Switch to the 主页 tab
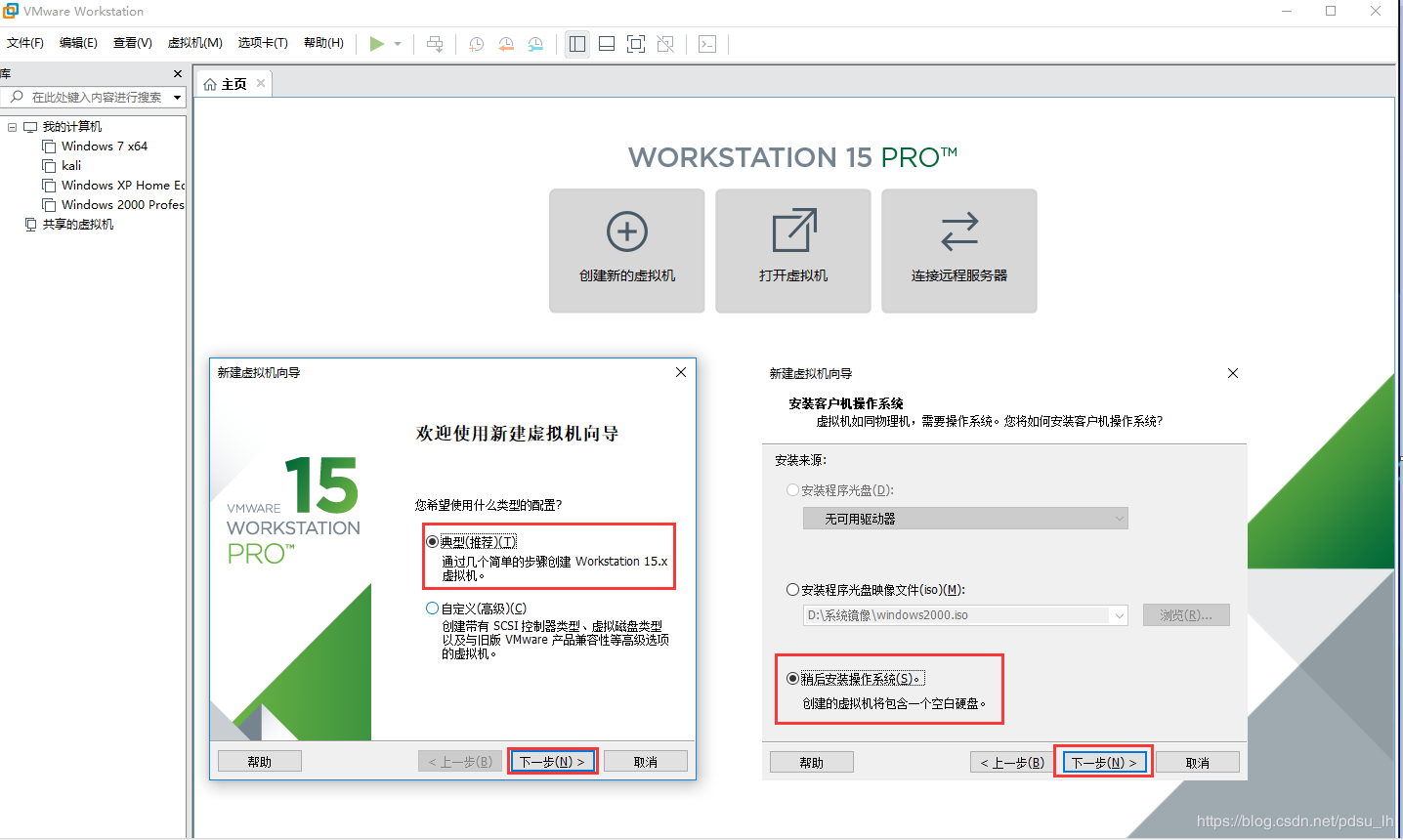The image size is (1403, 840). pos(234,85)
